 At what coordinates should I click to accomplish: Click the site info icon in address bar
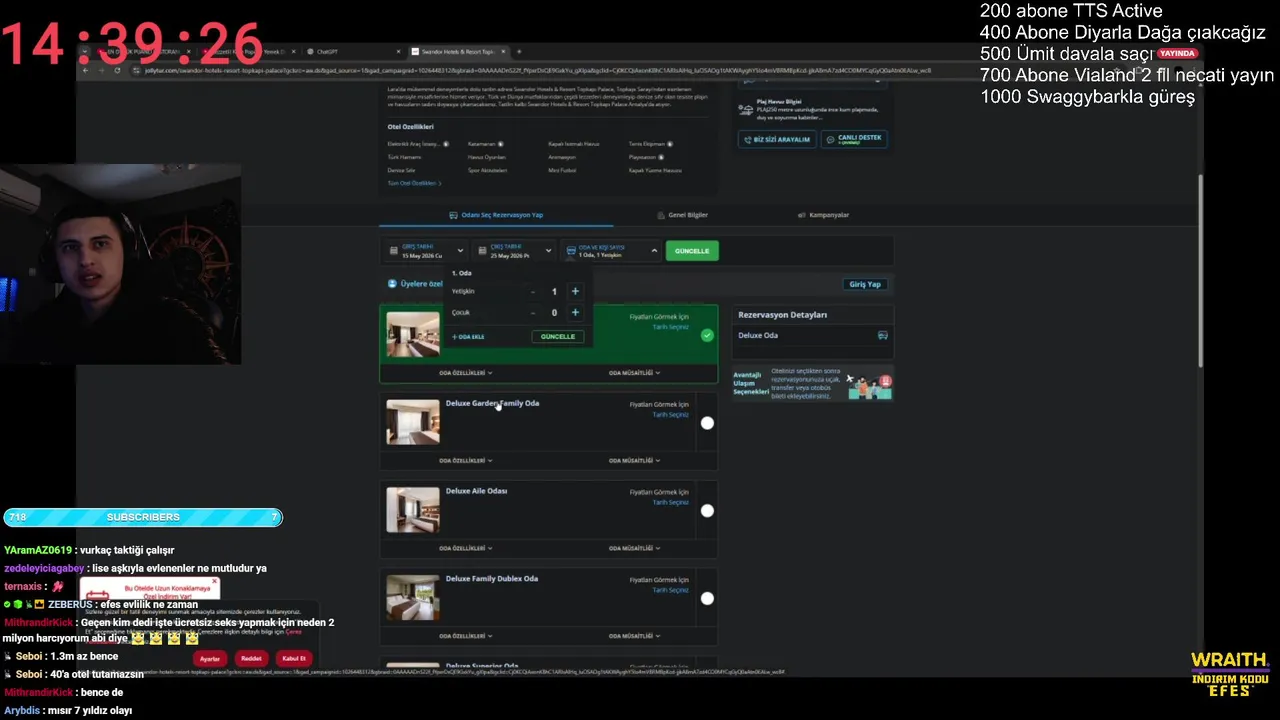(137, 70)
